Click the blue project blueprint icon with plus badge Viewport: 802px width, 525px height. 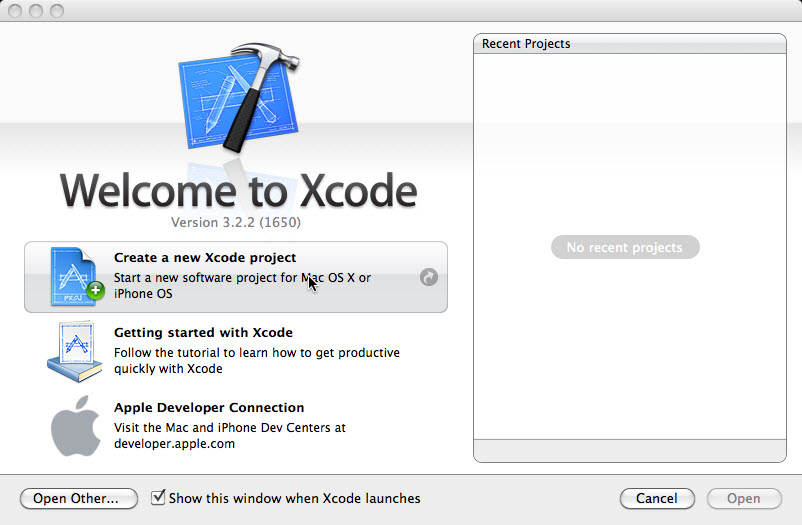coord(77,277)
